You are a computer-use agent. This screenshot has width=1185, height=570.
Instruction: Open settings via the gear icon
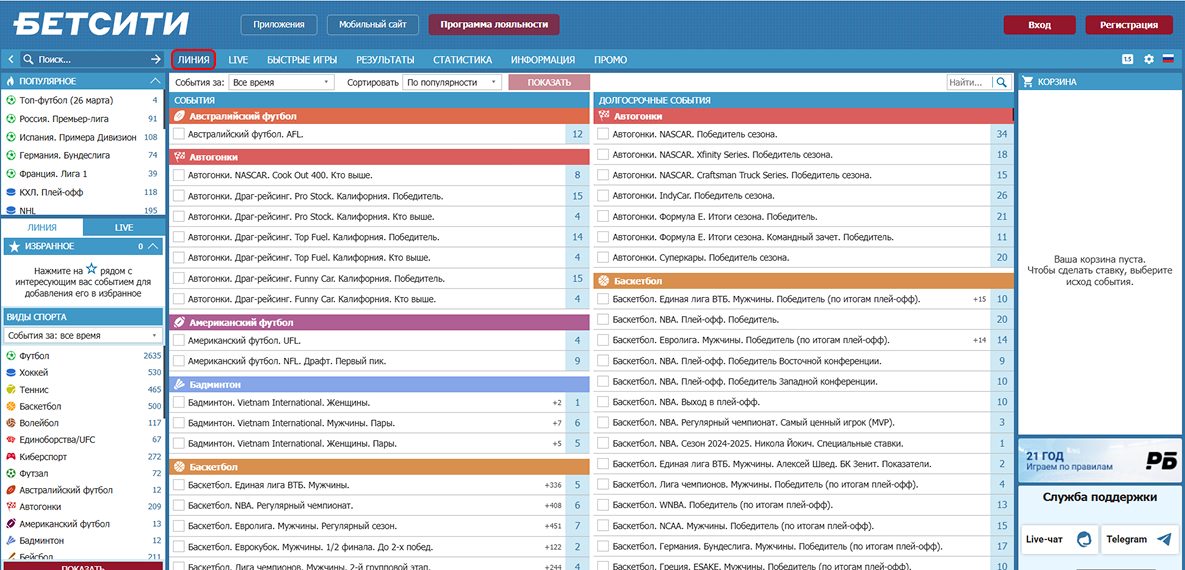pos(1148,59)
